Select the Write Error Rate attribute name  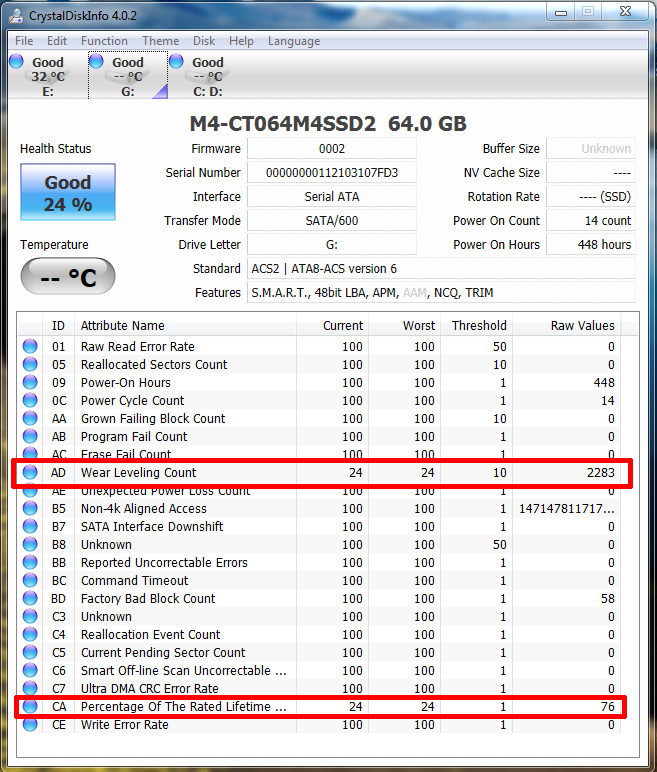[125, 725]
